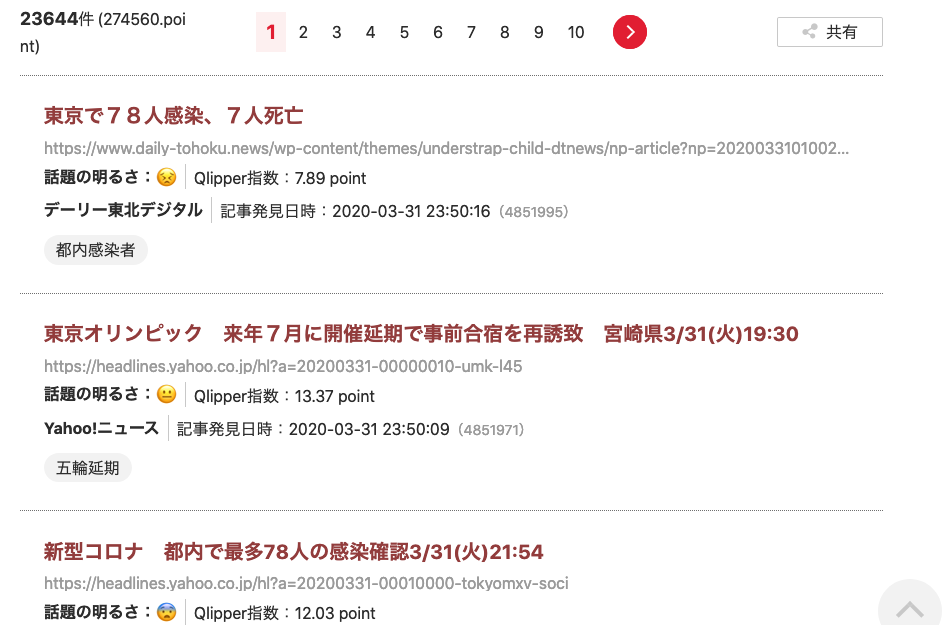Jump to page 10 of results
The height and width of the screenshot is (625, 943).
[576, 33]
